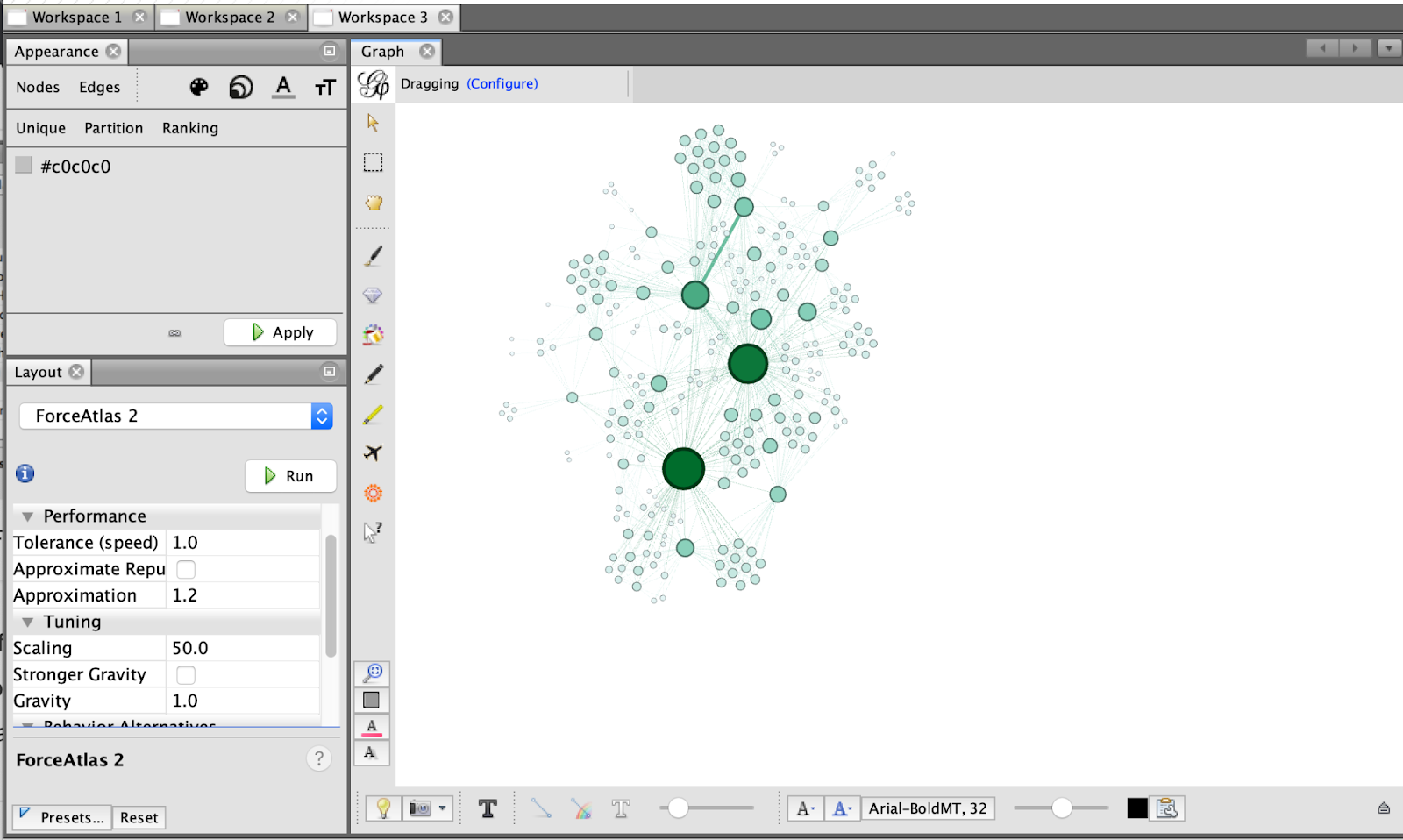This screenshot has height=840, width=1403.
Task: Toggle the Nodes appearance button
Action: [38, 87]
